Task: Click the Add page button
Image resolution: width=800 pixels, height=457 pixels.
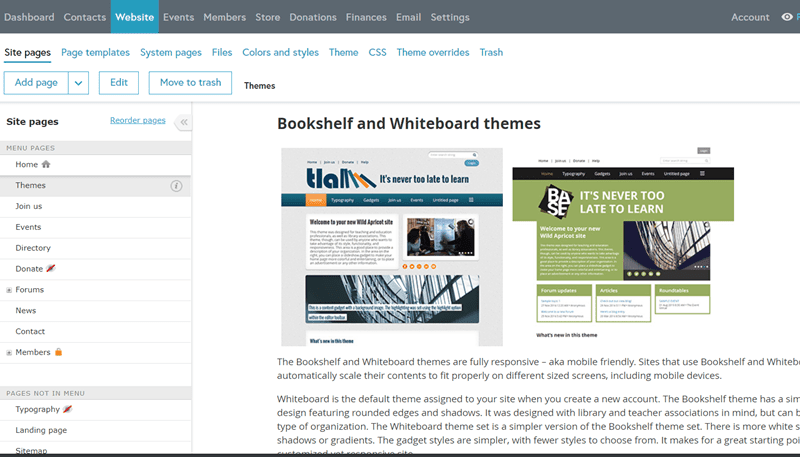Action: click(36, 83)
